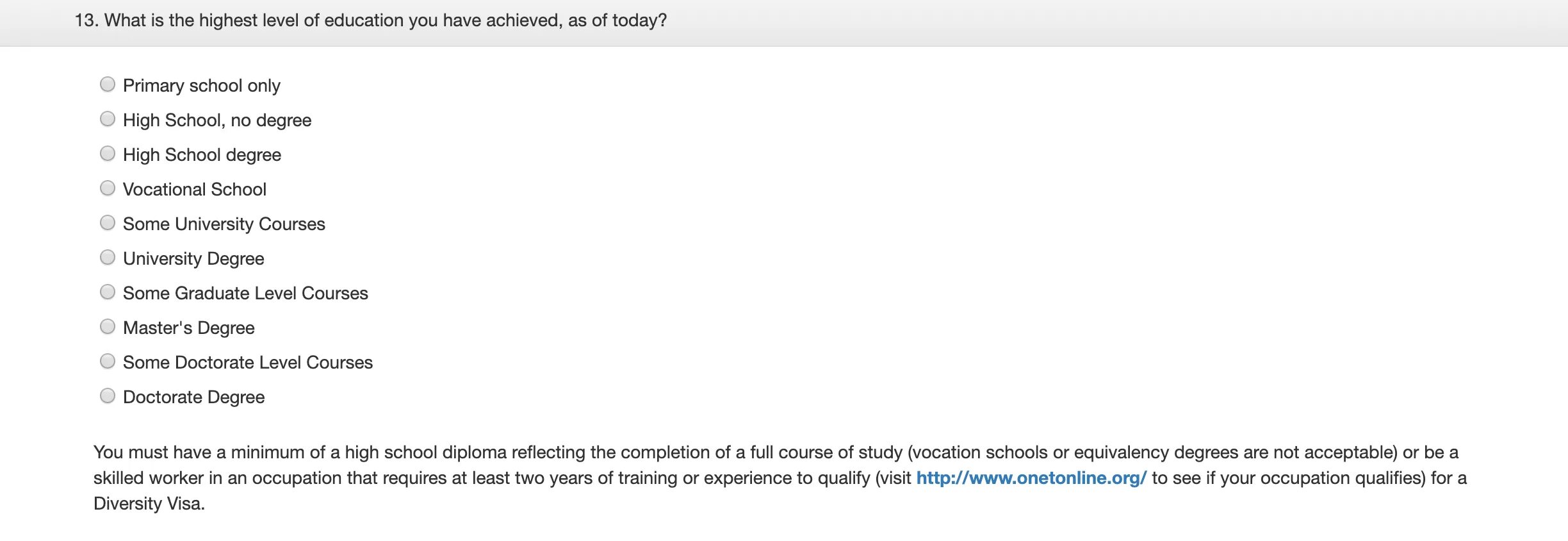Image resolution: width=1568 pixels, height=541 pixels.
Task: Click the "Some University Courses" label text
Action: tap(224, 224)
